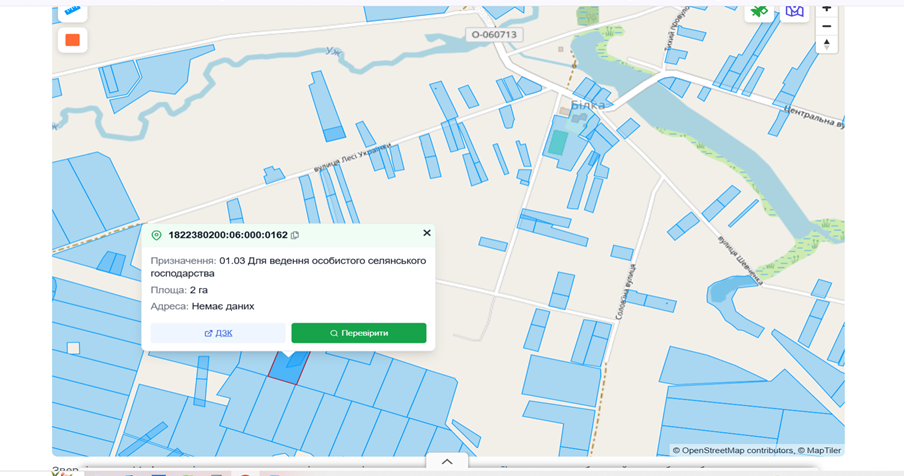Open the ДЗК external link
The image size is (904, 476).
point(218,333)
